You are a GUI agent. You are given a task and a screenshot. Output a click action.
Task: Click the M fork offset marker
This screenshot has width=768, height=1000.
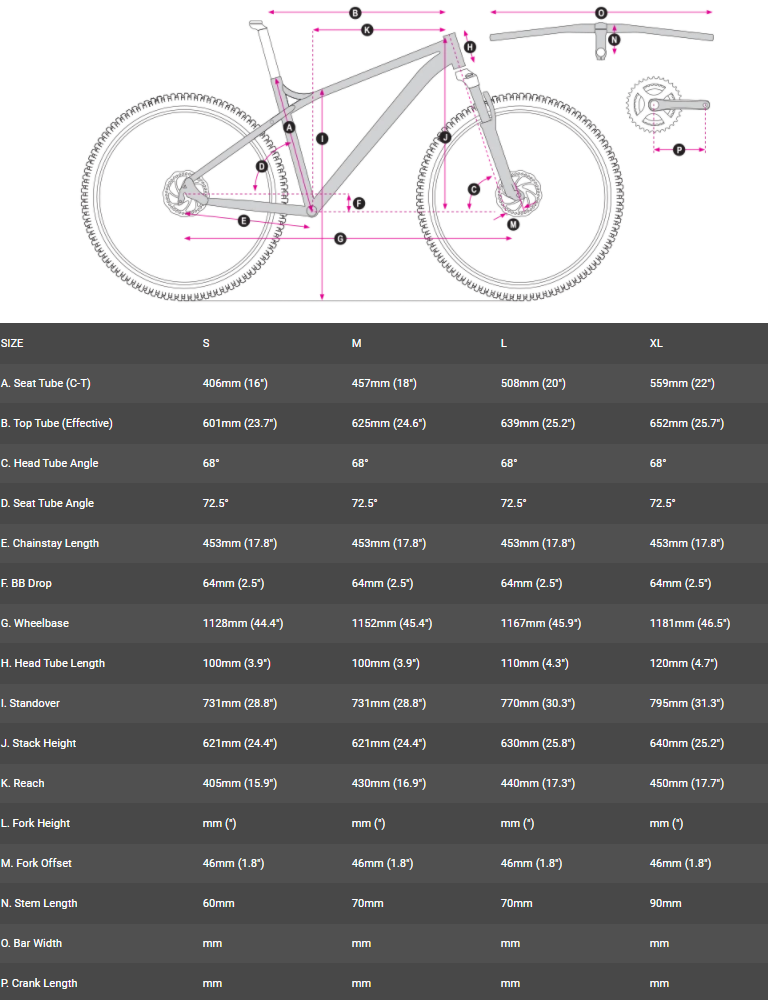513,225
